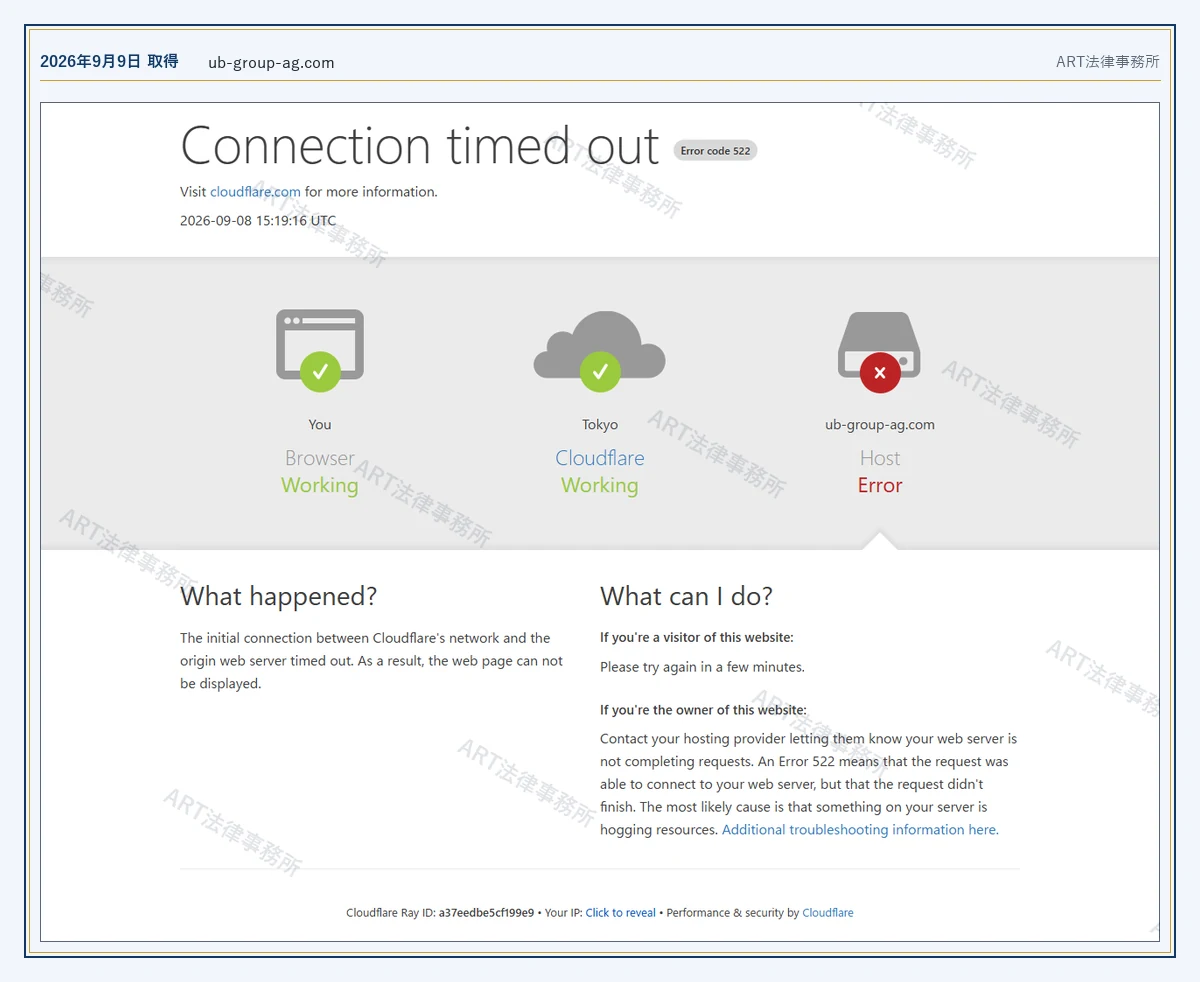Click the 2026年9月9日 取得 date label

click(109, 62)
